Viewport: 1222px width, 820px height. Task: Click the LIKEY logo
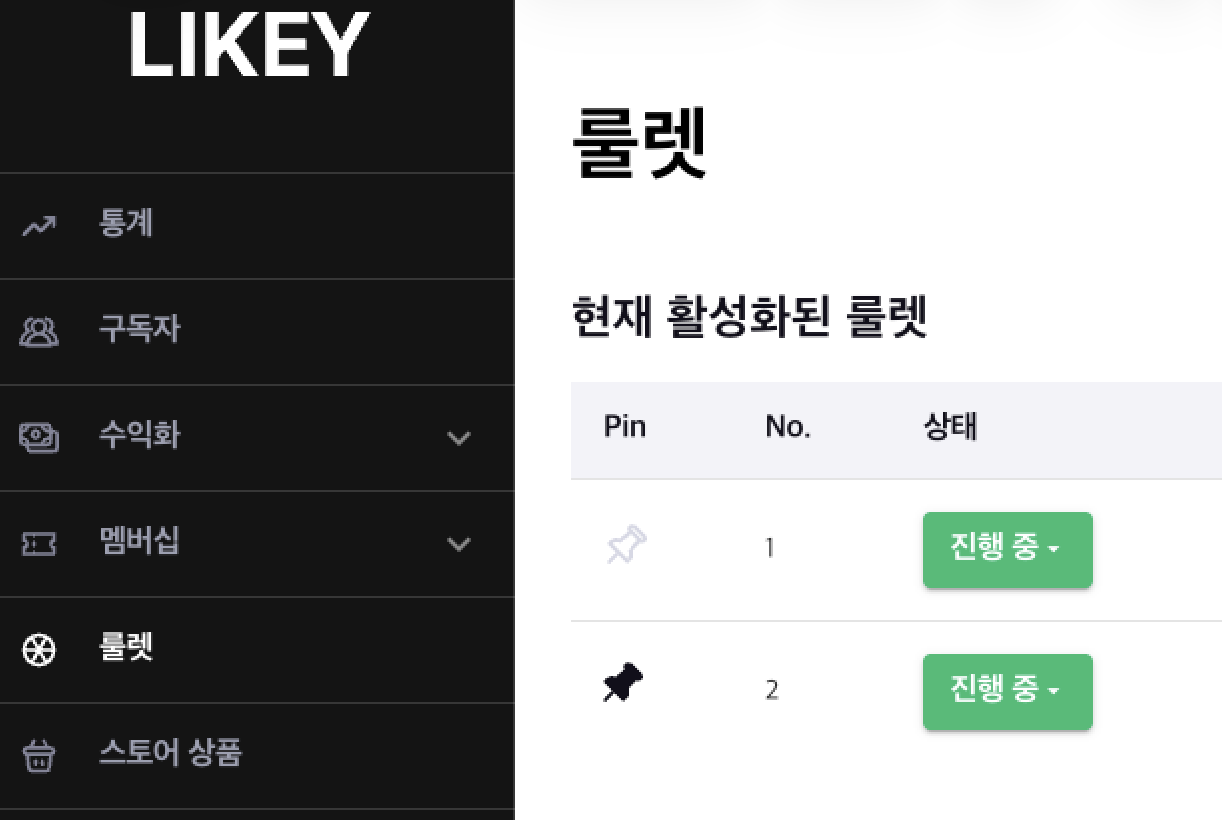249,45
